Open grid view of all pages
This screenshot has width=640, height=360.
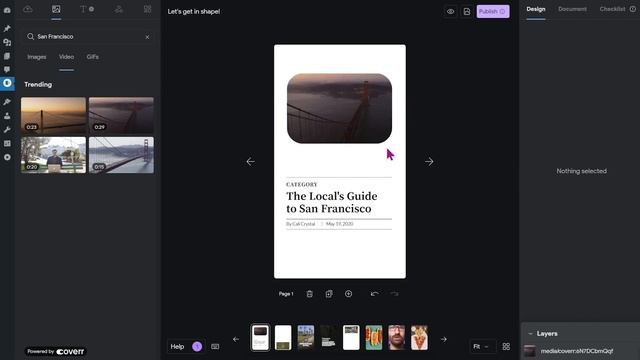pos(506,347)
